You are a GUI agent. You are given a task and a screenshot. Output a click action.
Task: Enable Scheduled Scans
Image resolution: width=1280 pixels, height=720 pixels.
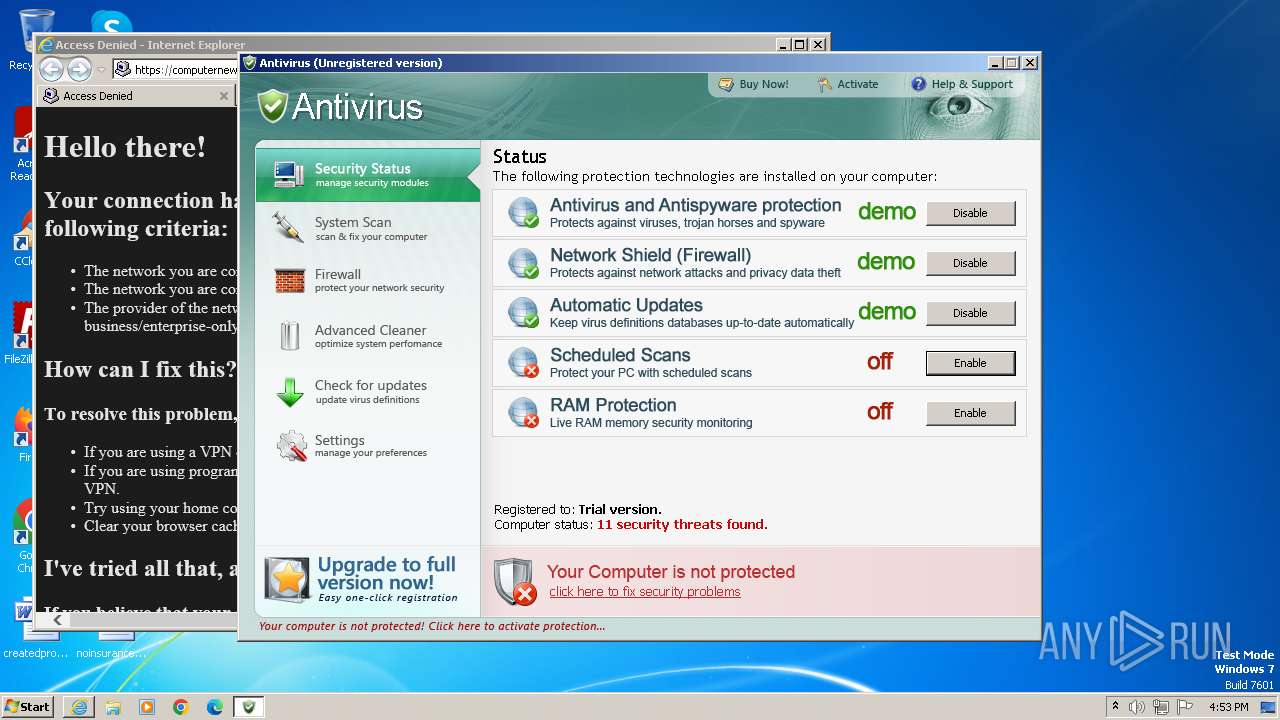coord(970,363)
